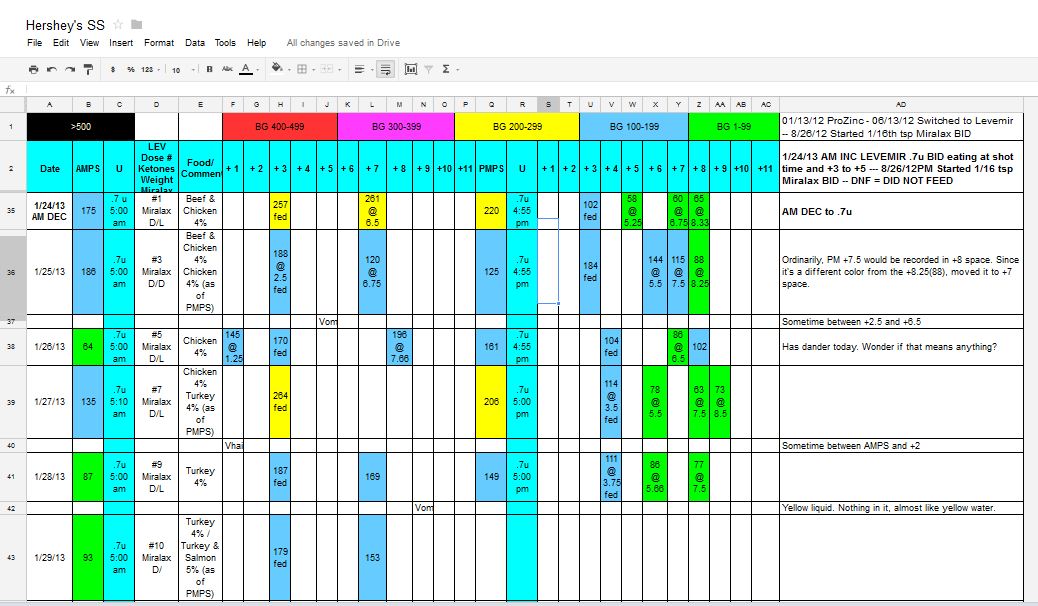Expand the 123 number formats dropdown
The image size is (1038, 606).
pyautogui.click(x=150, y=69)
